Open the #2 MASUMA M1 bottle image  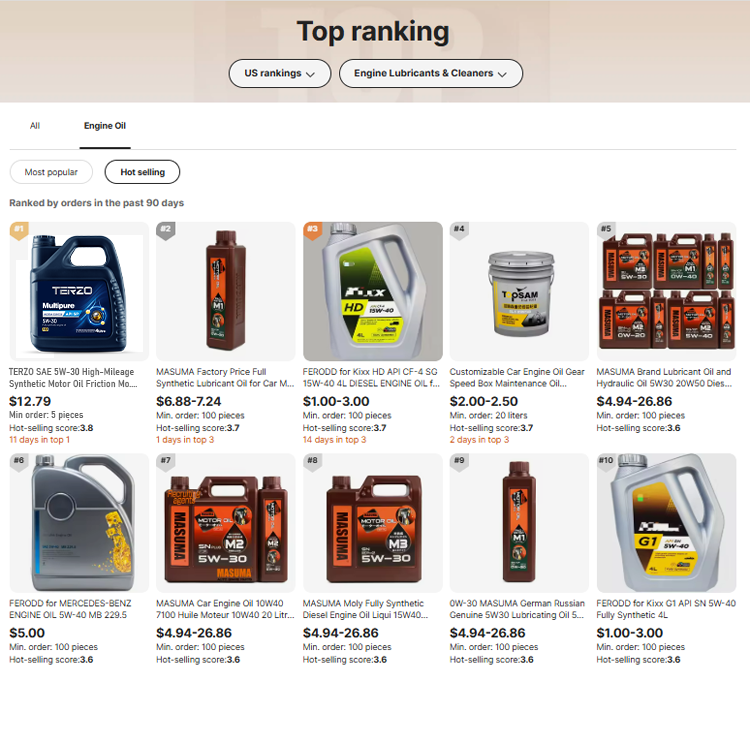click(226, 291)
